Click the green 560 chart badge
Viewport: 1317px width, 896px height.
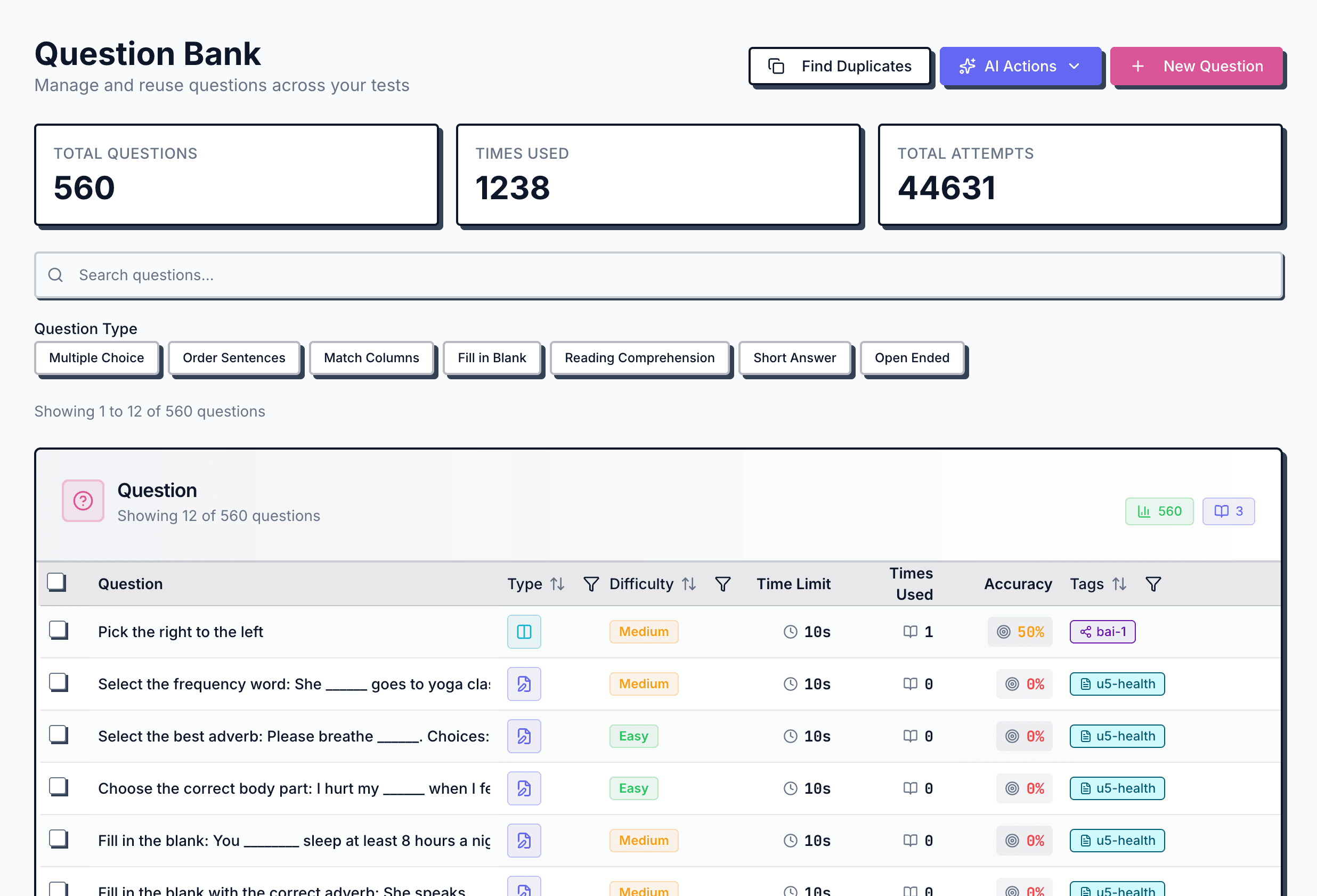(1159, 511)
